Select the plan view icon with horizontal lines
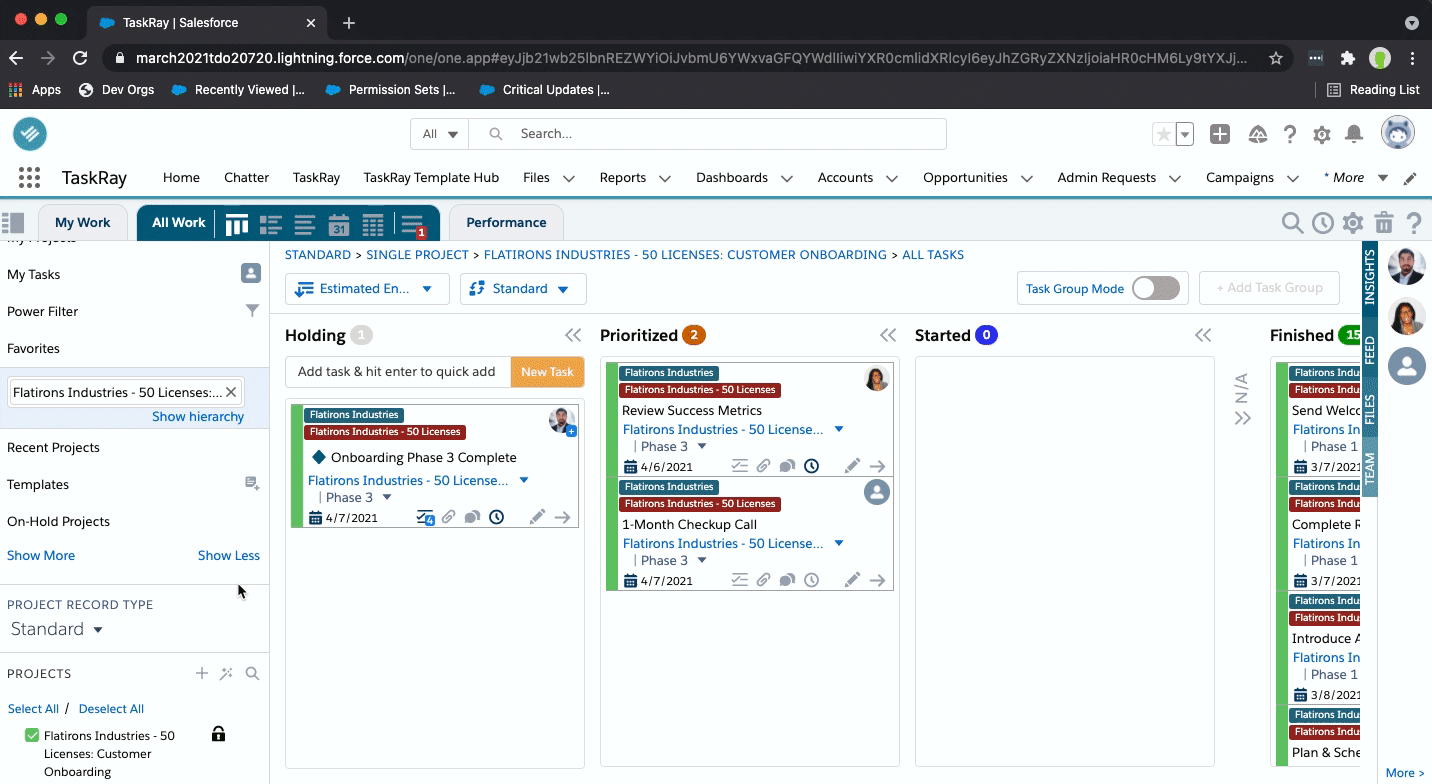Image resolution: width=1432 pixels, height=784 pixels. tap(304, 223)
